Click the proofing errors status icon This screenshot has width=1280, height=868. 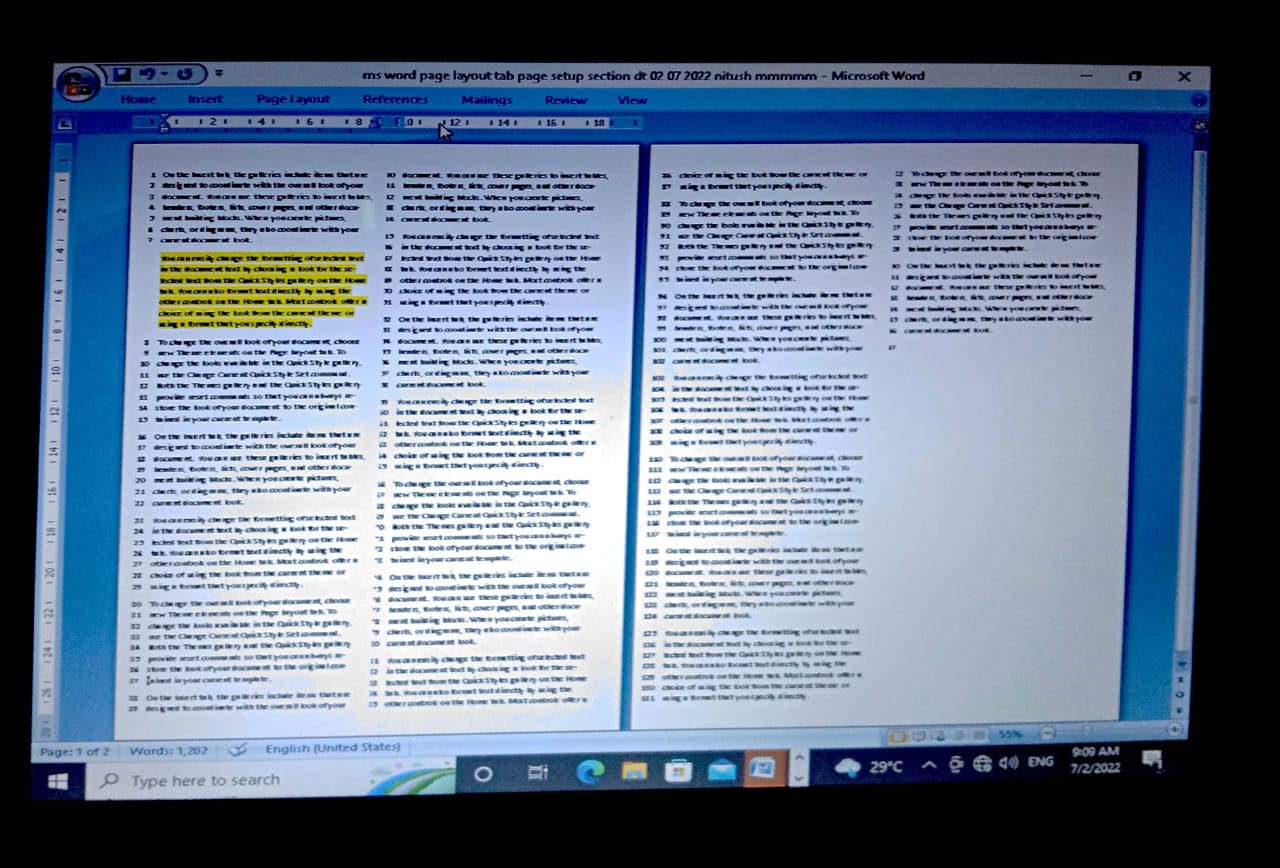(237, 749)
